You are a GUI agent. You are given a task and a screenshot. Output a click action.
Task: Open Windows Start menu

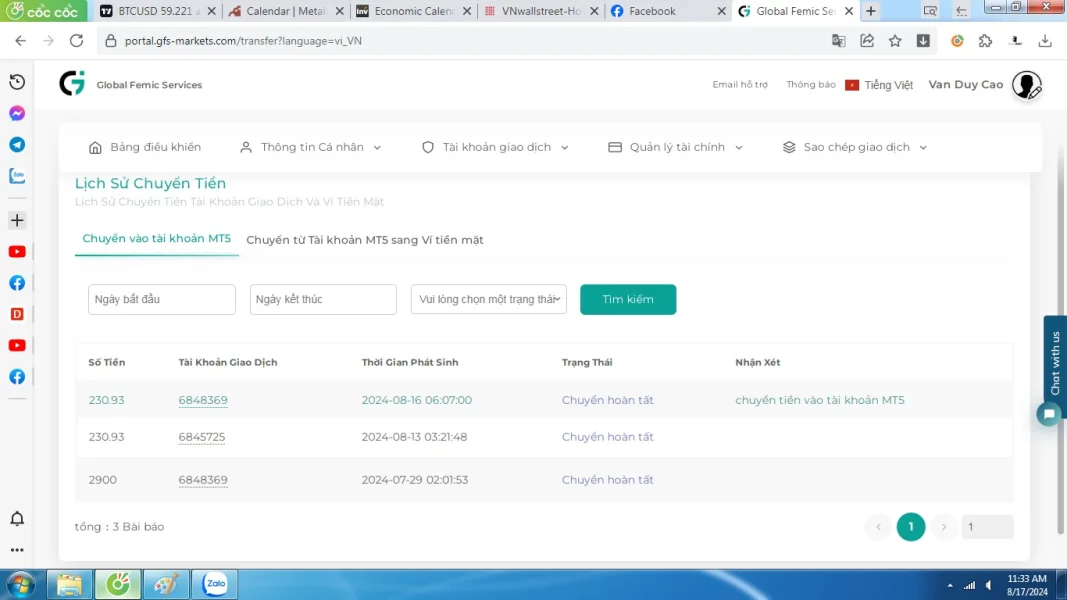[20, 584]
